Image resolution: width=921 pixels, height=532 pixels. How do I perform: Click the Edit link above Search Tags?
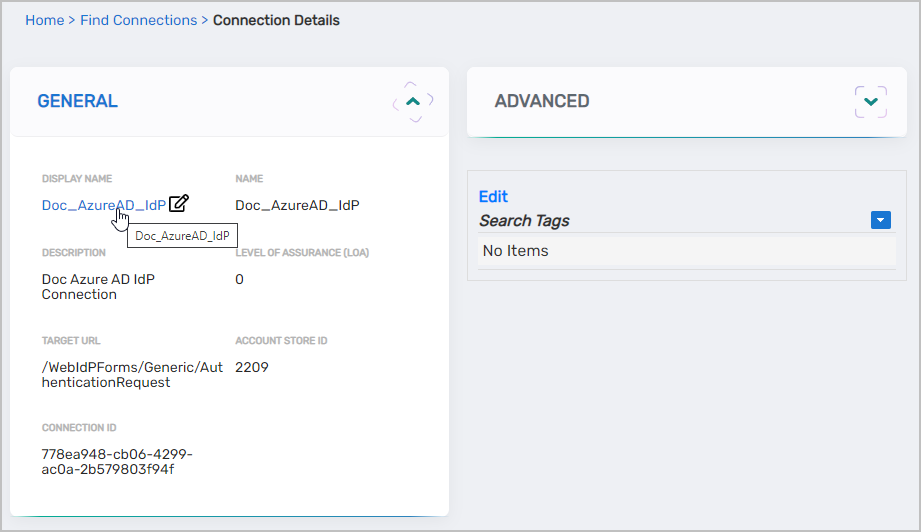493,196
